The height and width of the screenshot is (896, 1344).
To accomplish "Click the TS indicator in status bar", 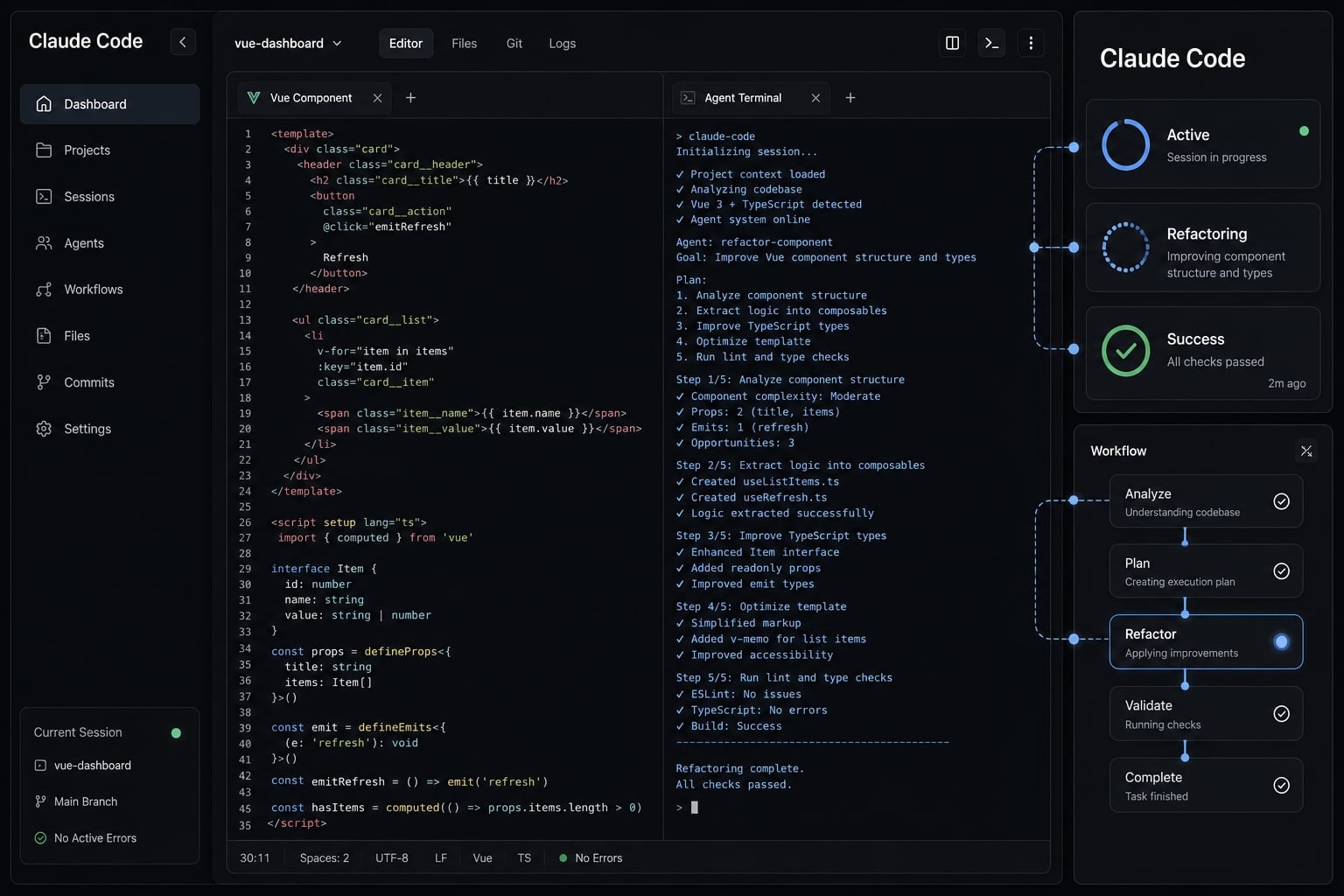I will click(x=524, y=858).
